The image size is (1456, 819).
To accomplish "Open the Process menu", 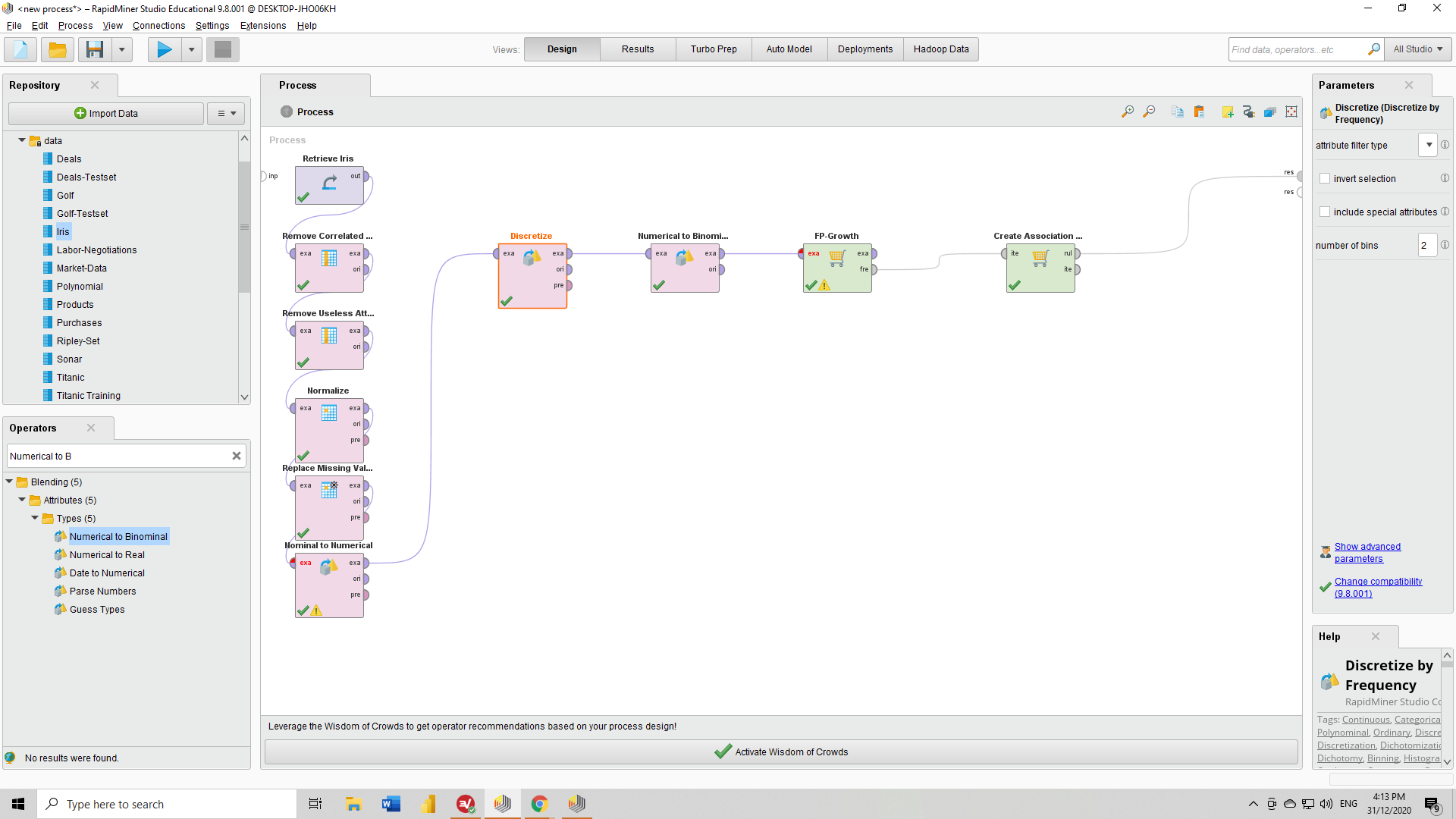I will pos(75,26).
